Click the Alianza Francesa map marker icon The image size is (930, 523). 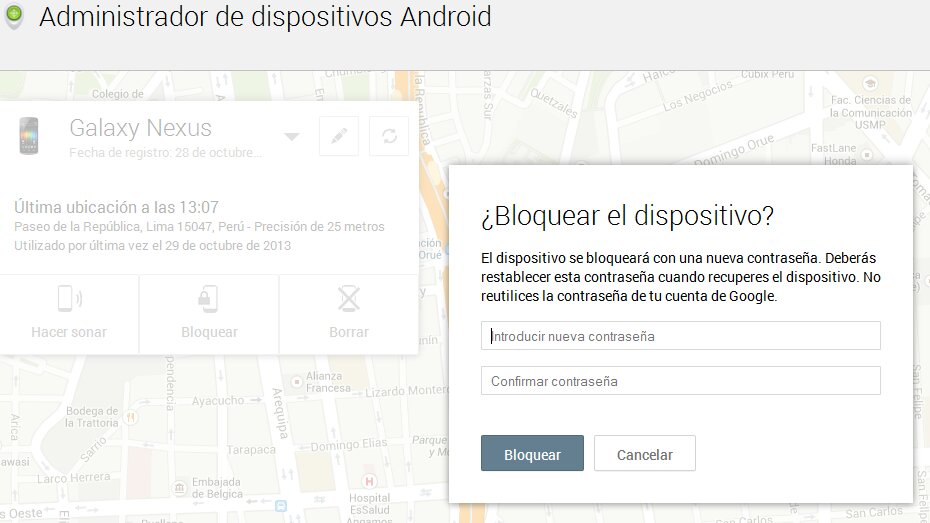(x=297, y=382)
